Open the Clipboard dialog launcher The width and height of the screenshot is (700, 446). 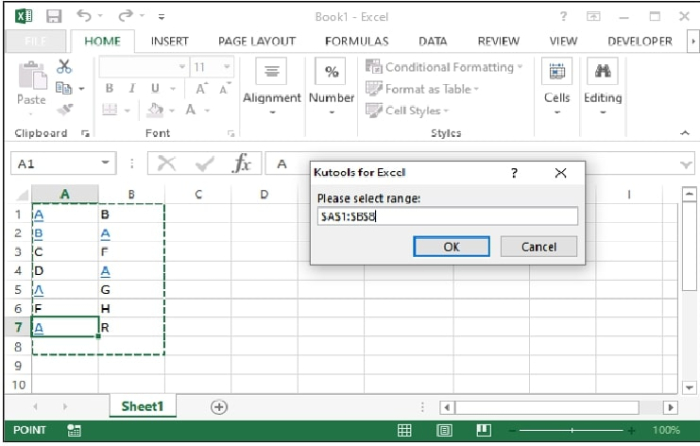point(85,133)
